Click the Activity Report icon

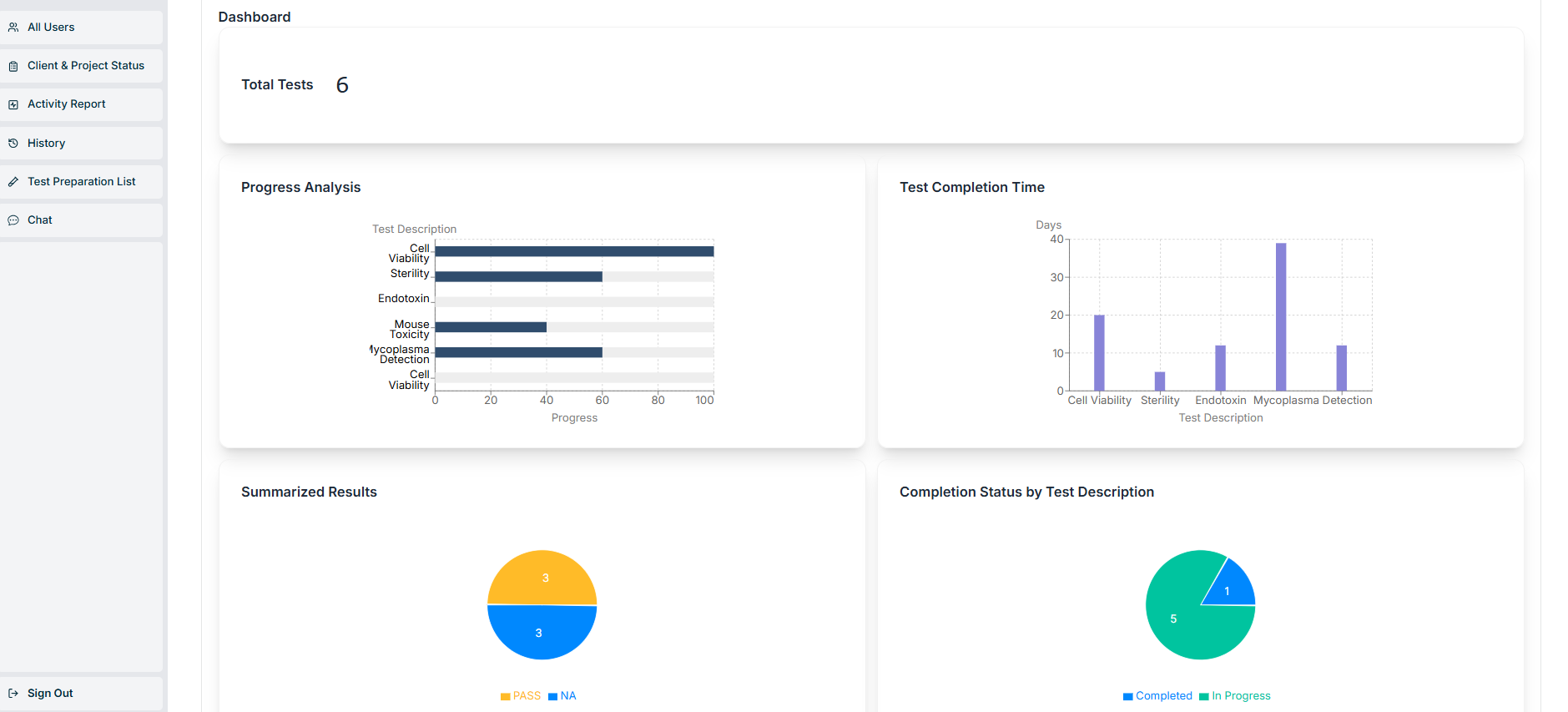click(13, 104)
